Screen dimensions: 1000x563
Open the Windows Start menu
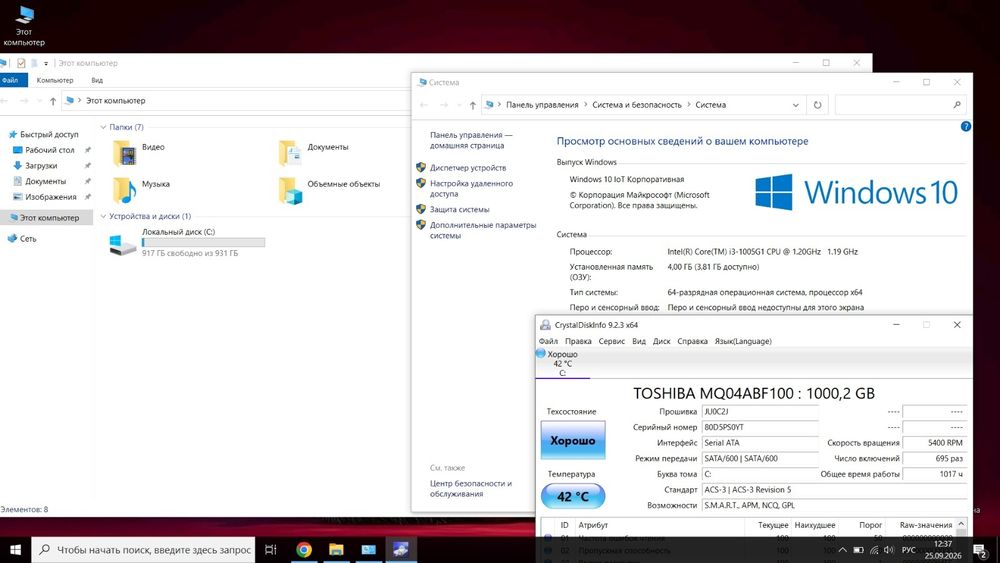point(15,550)
